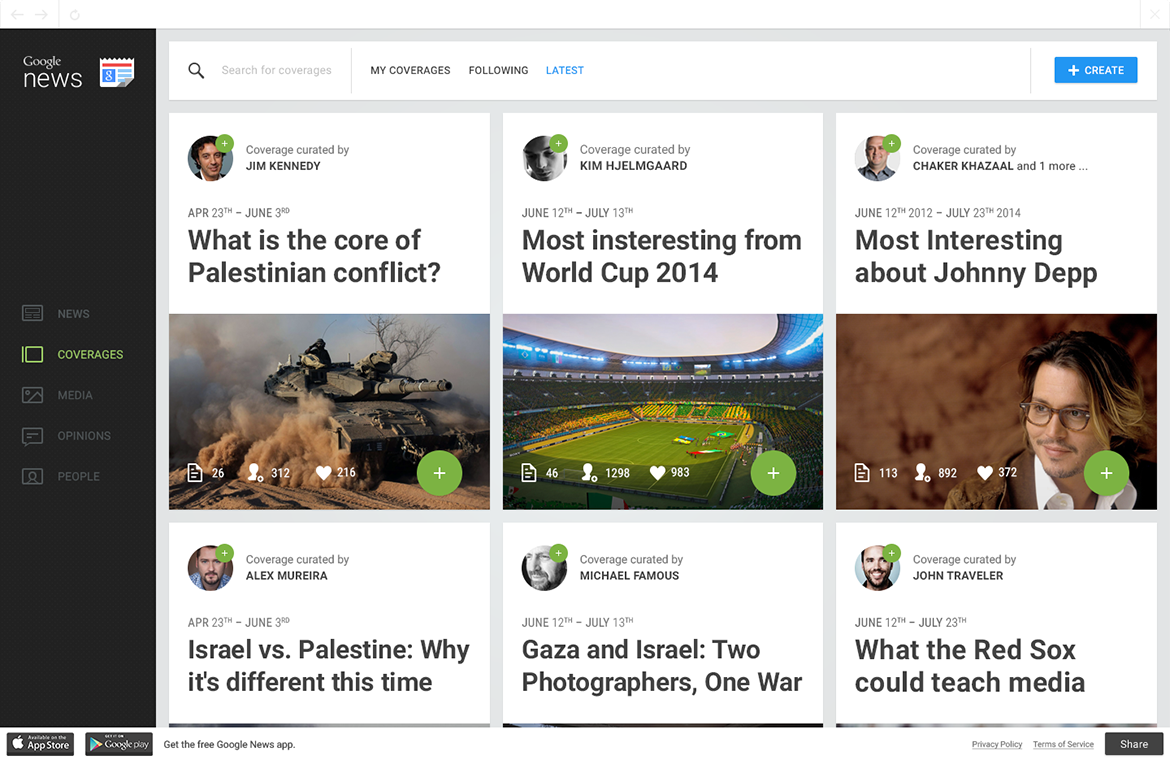Click followers icon showing 312

click(x=254, y=472)
